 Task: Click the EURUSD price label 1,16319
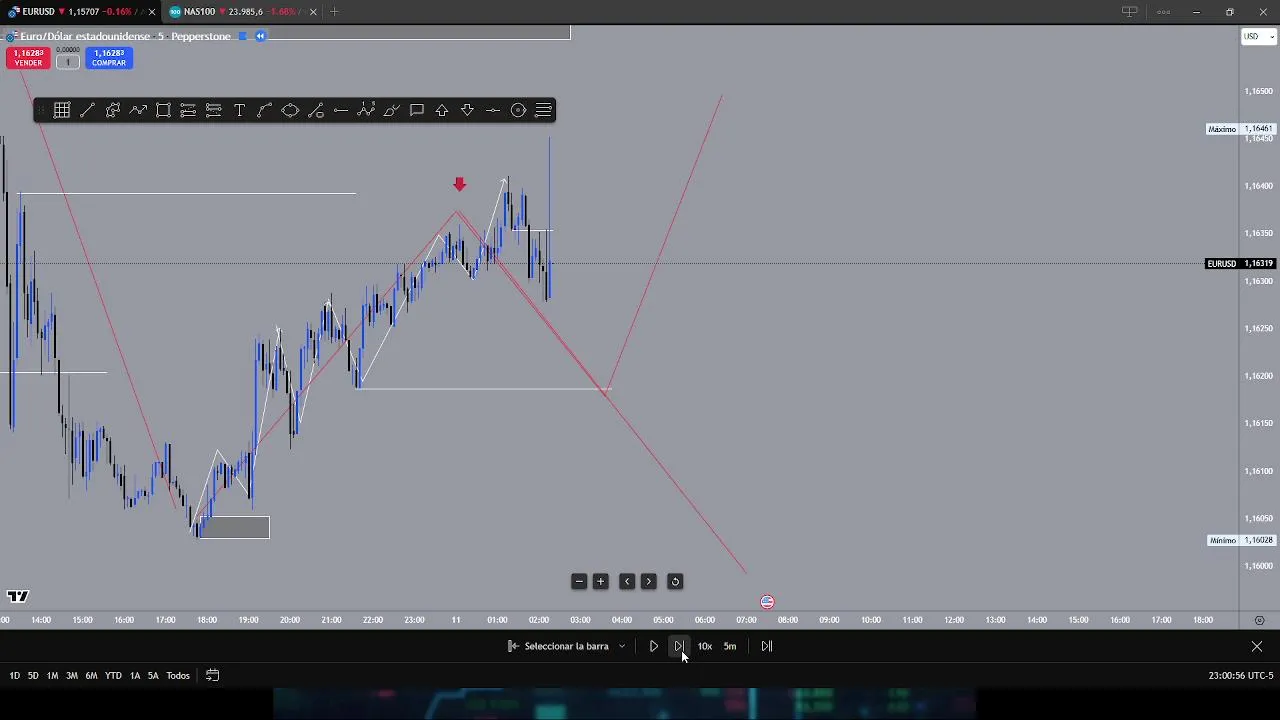tap(1258, 264)
